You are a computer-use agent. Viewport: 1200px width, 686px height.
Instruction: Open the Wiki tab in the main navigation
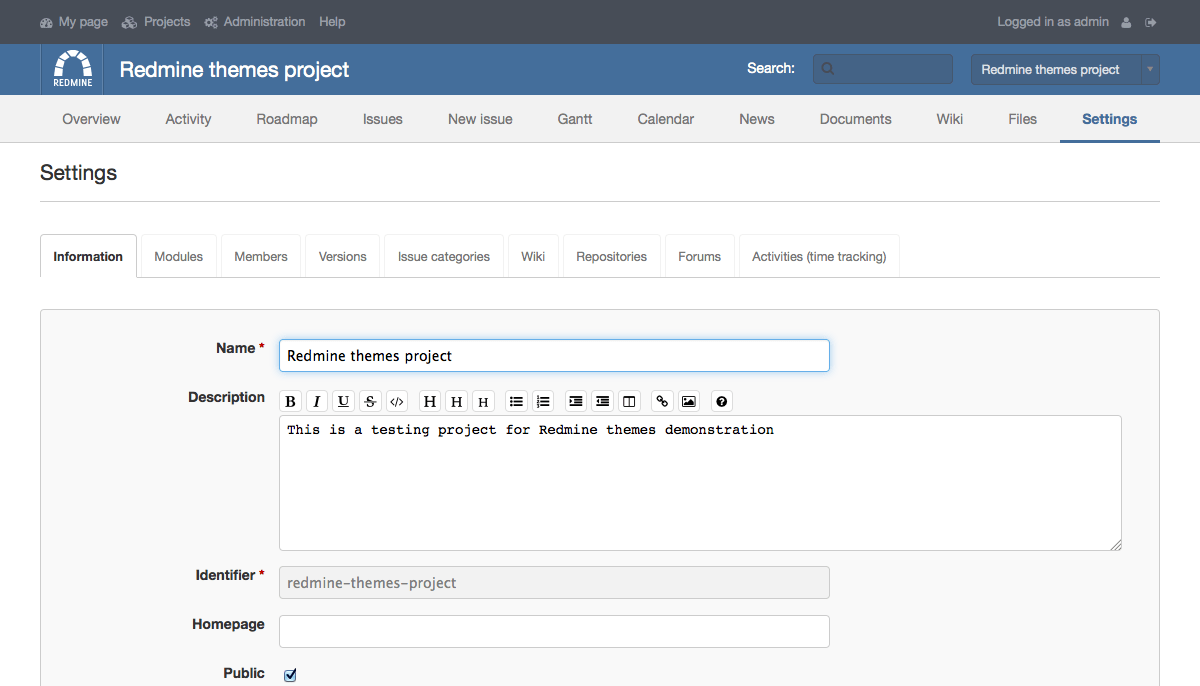[x=950, y=119]
